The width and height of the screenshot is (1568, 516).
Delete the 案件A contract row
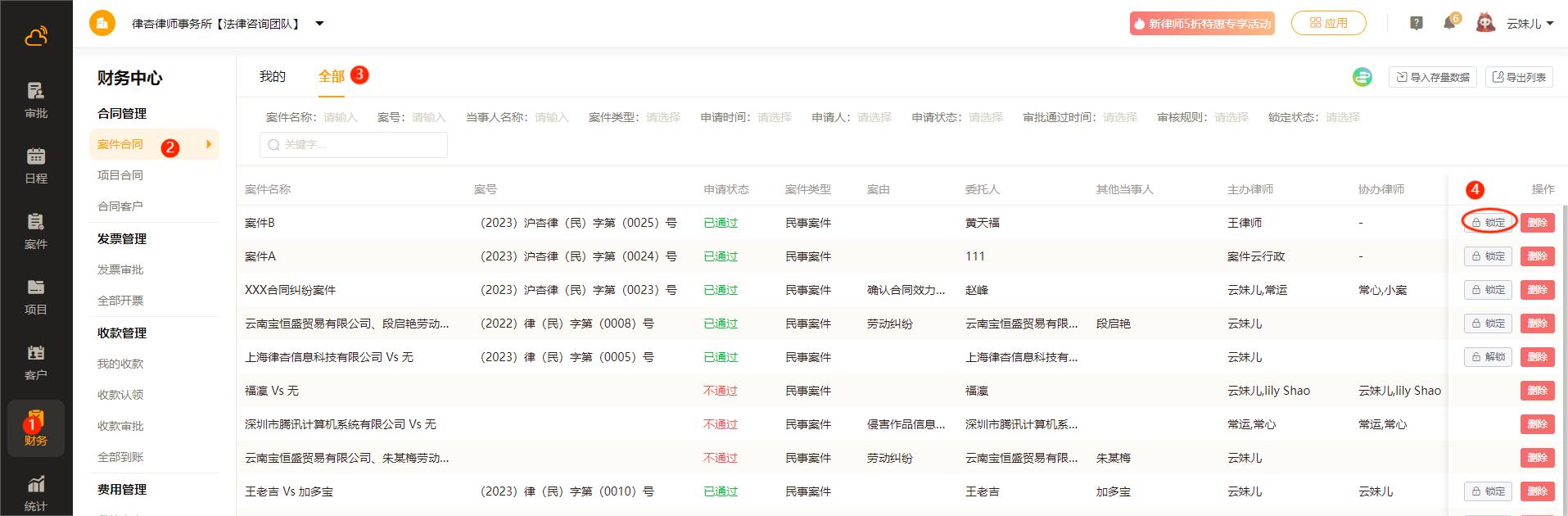1537,256
